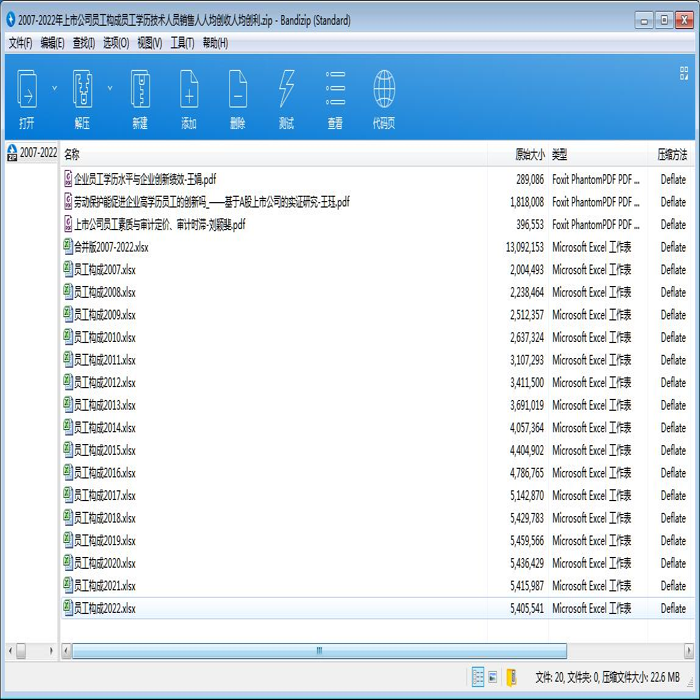Click the 打开 (Open) toolbar icon

pos(27,99)
